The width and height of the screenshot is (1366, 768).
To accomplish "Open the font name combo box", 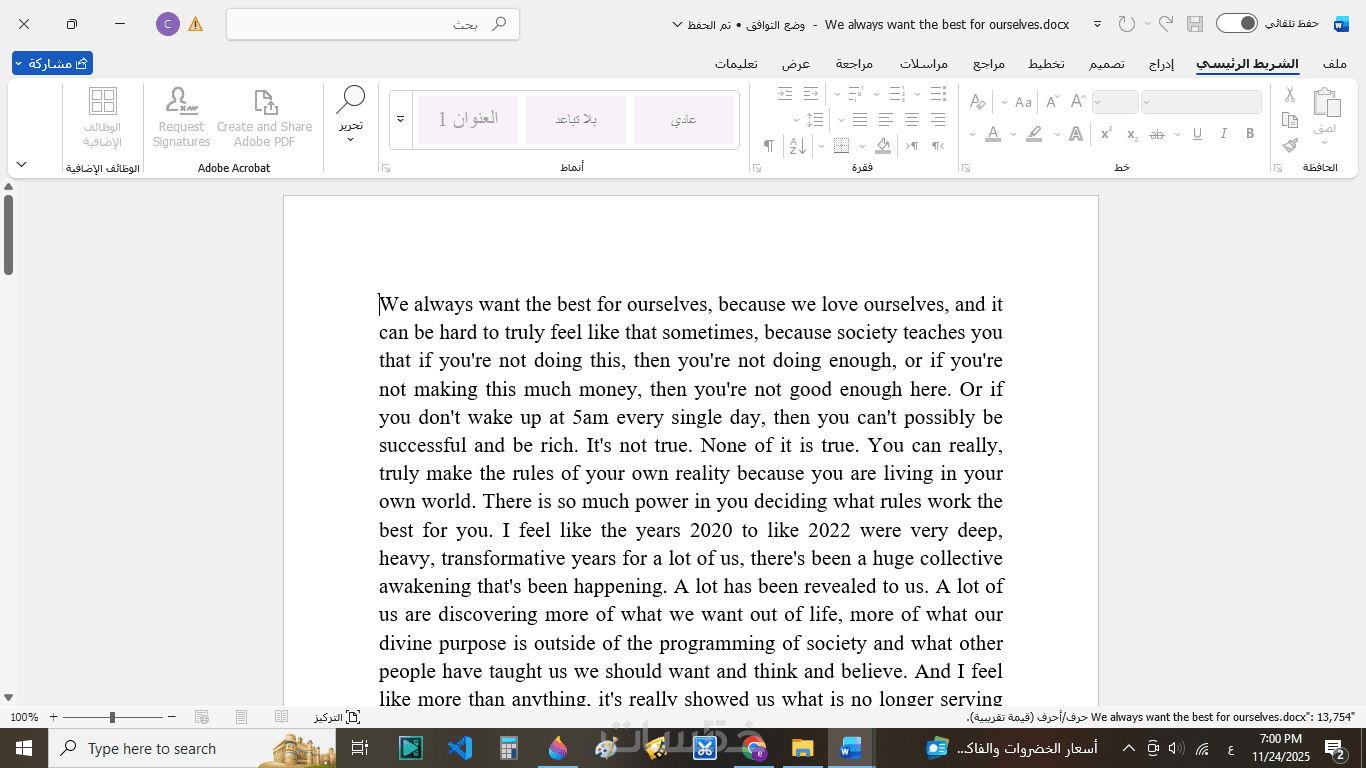I will coord(1201,102).
